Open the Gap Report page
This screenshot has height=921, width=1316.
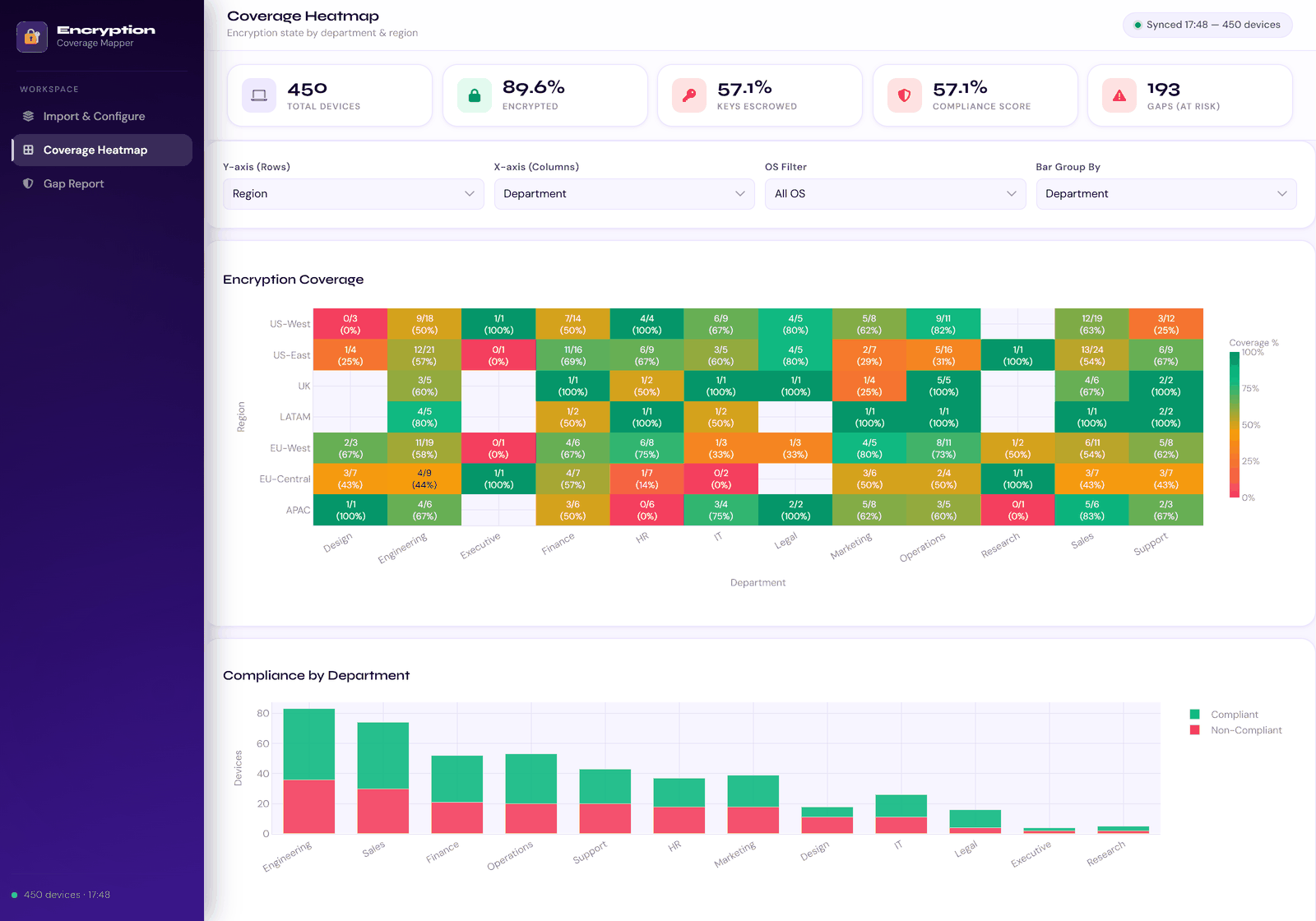click(x=102, y=183)
